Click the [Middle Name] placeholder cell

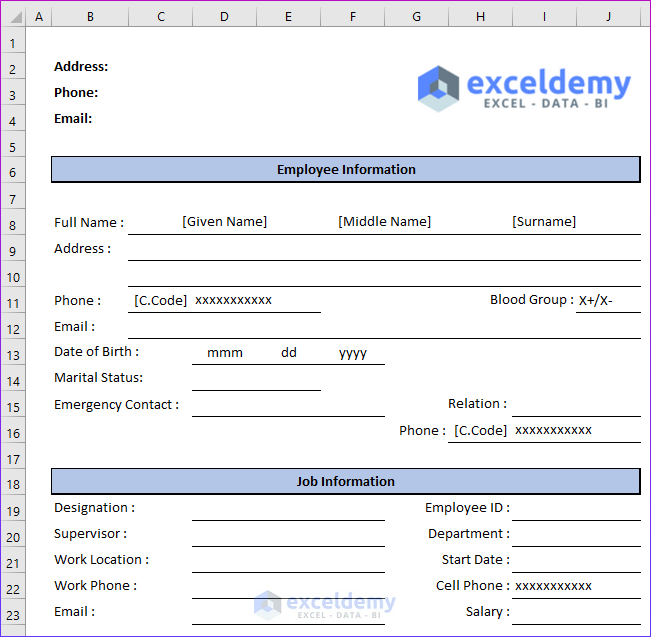(384, 222)
